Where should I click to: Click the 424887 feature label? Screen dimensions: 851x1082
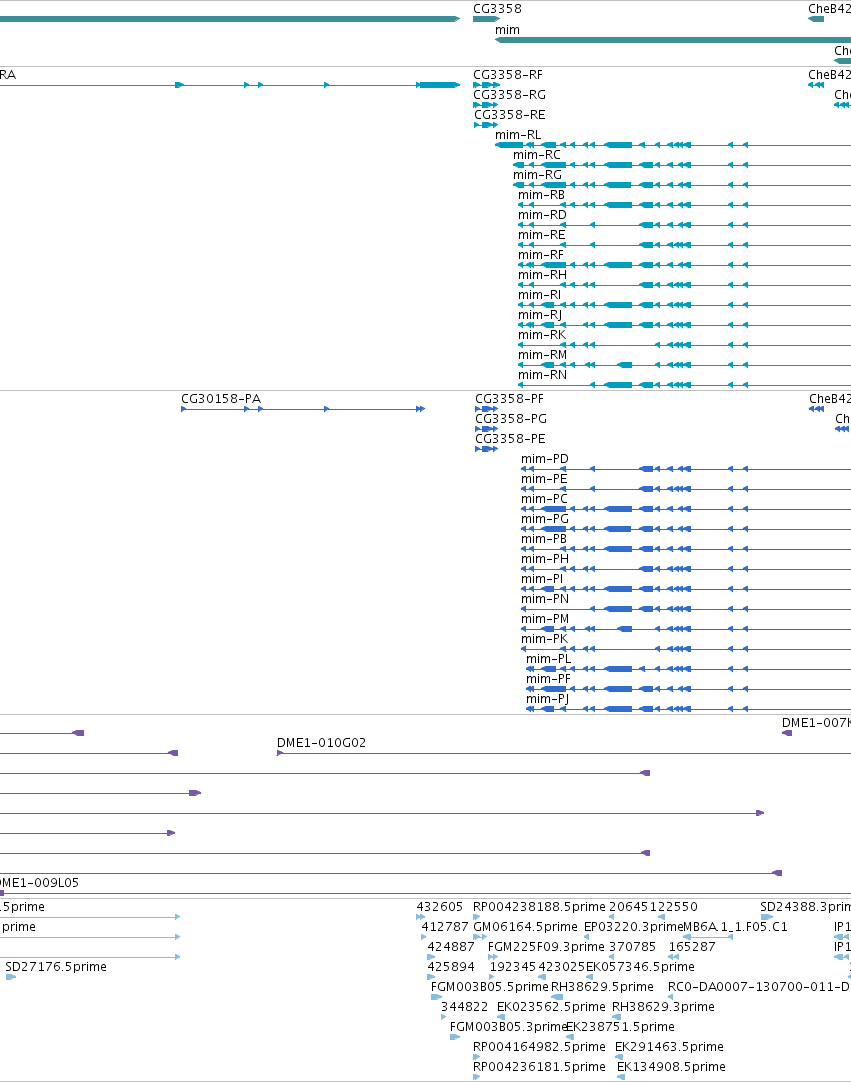pyautogui.click(x=451, y=947)
